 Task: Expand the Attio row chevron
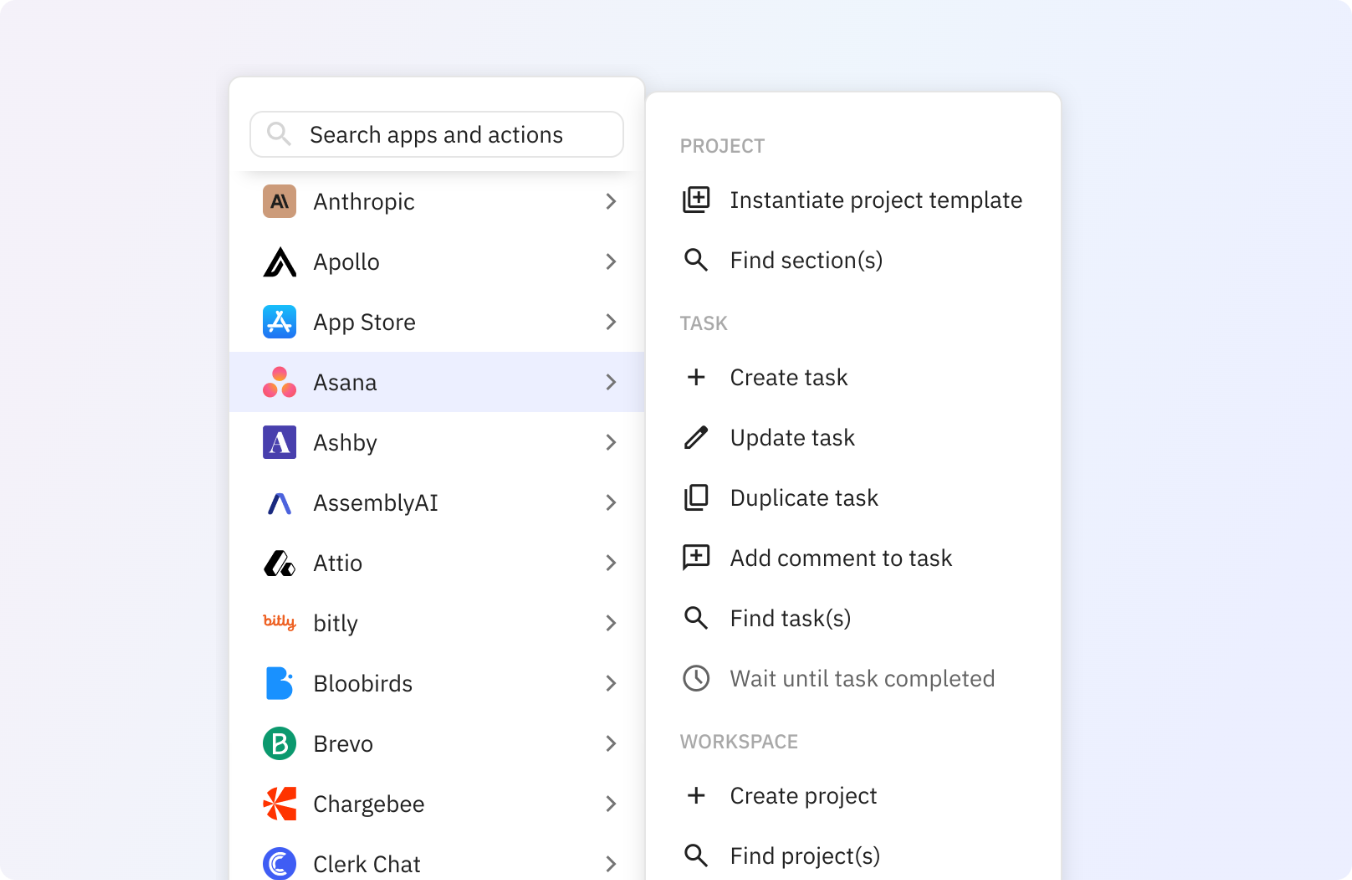click(611, 563)
